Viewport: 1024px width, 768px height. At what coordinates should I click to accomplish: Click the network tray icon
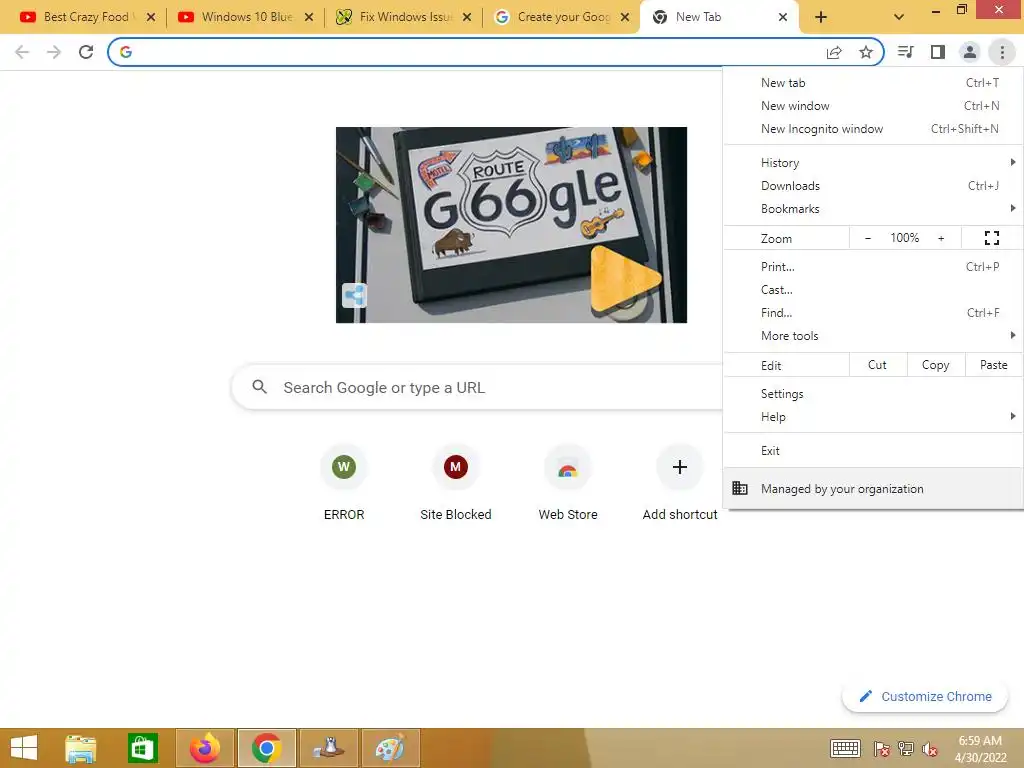coord(905,749)
